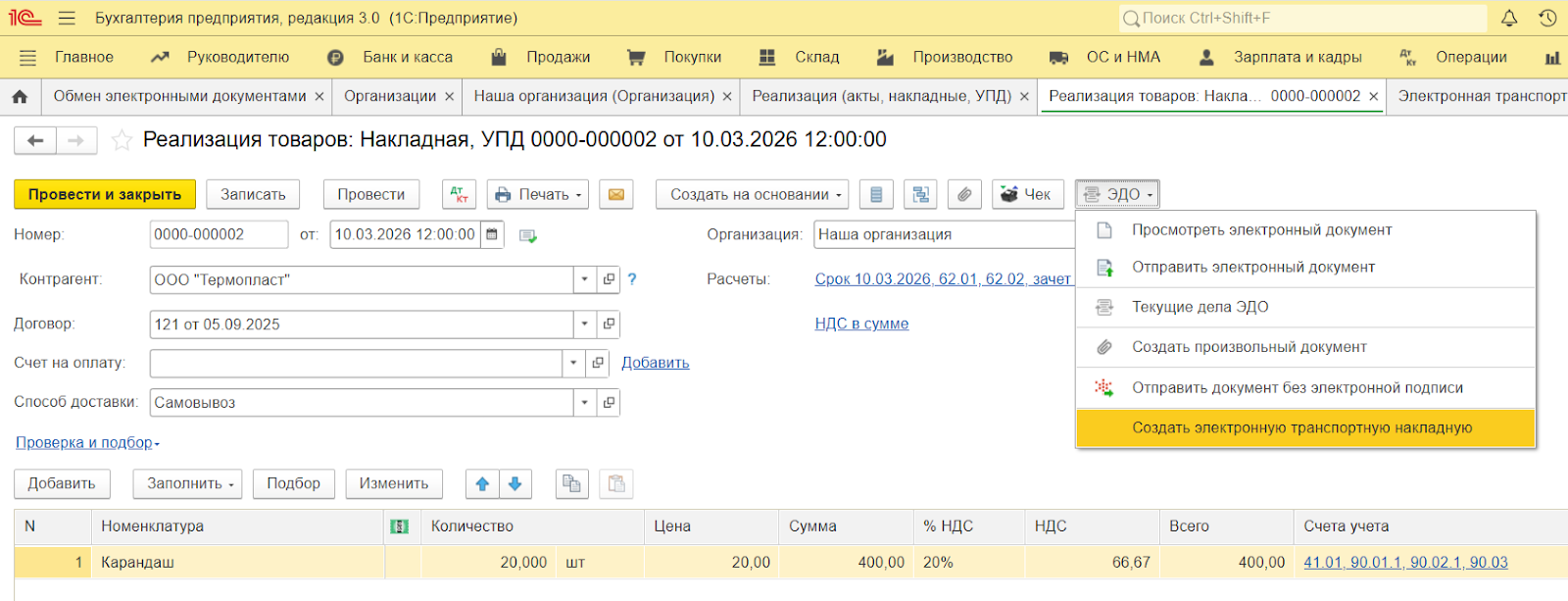Click the НДС в сумме link

[861, 324]
